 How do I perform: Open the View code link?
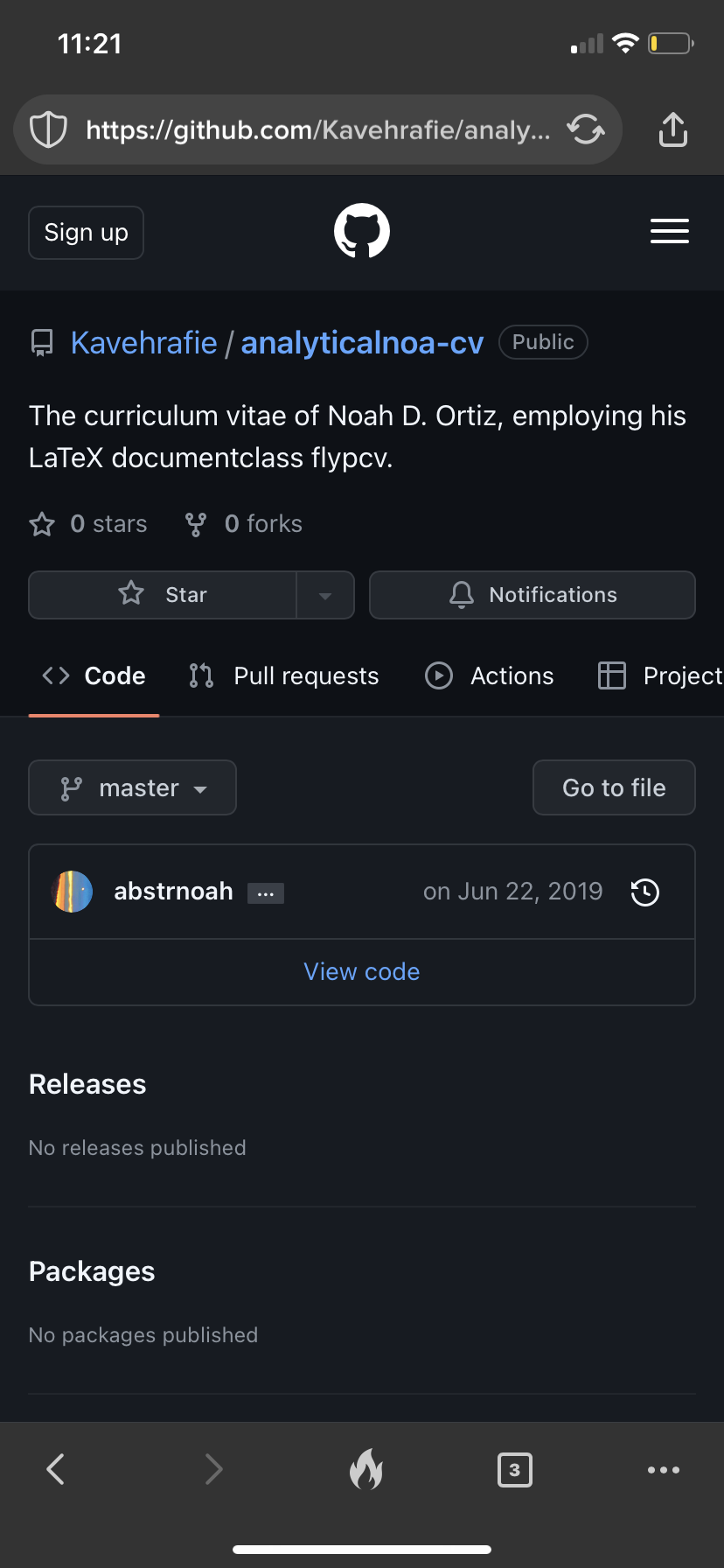(362, 972)
